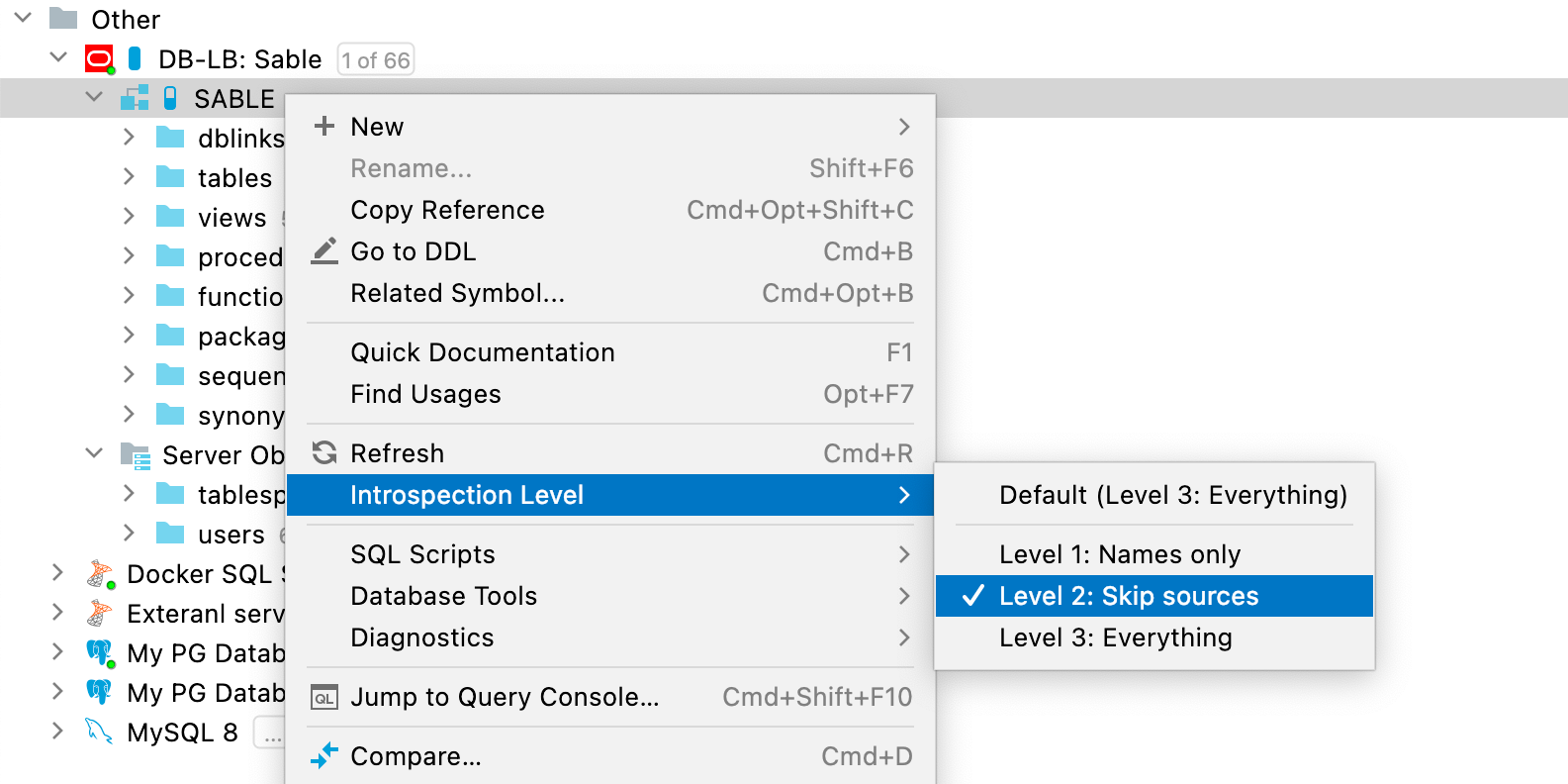The width and height of the screenshot is (1568, 784).
Task: Click the Docker SQL Server data source icon
Action: pos(99,574)
